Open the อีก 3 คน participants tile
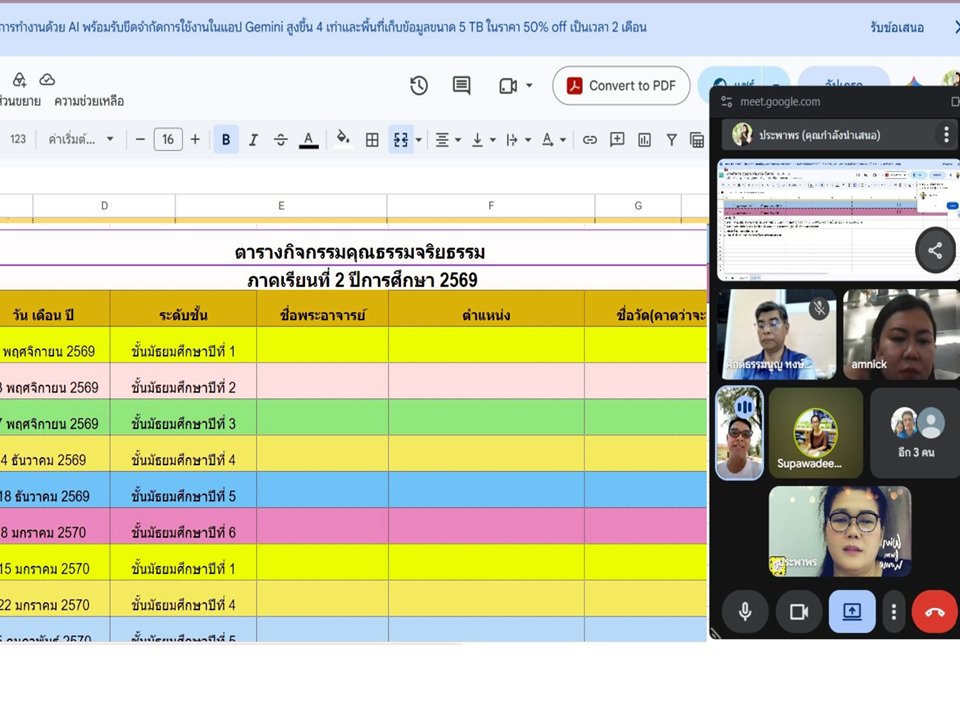Image resolution: width=960 pixels, height=720 pixels. (915, 432)
